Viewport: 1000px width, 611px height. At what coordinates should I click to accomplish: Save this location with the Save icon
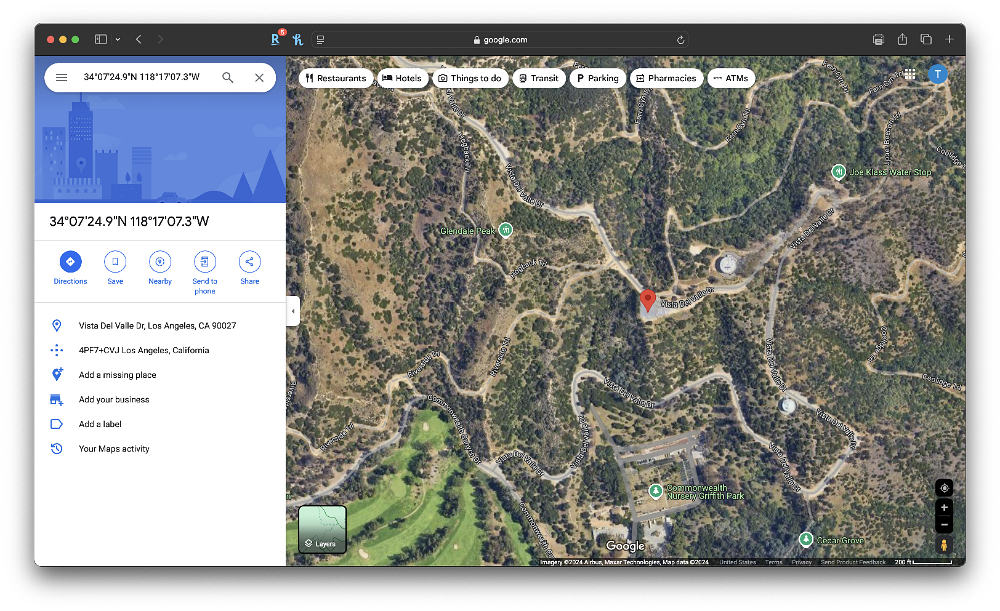coord(115,261)
